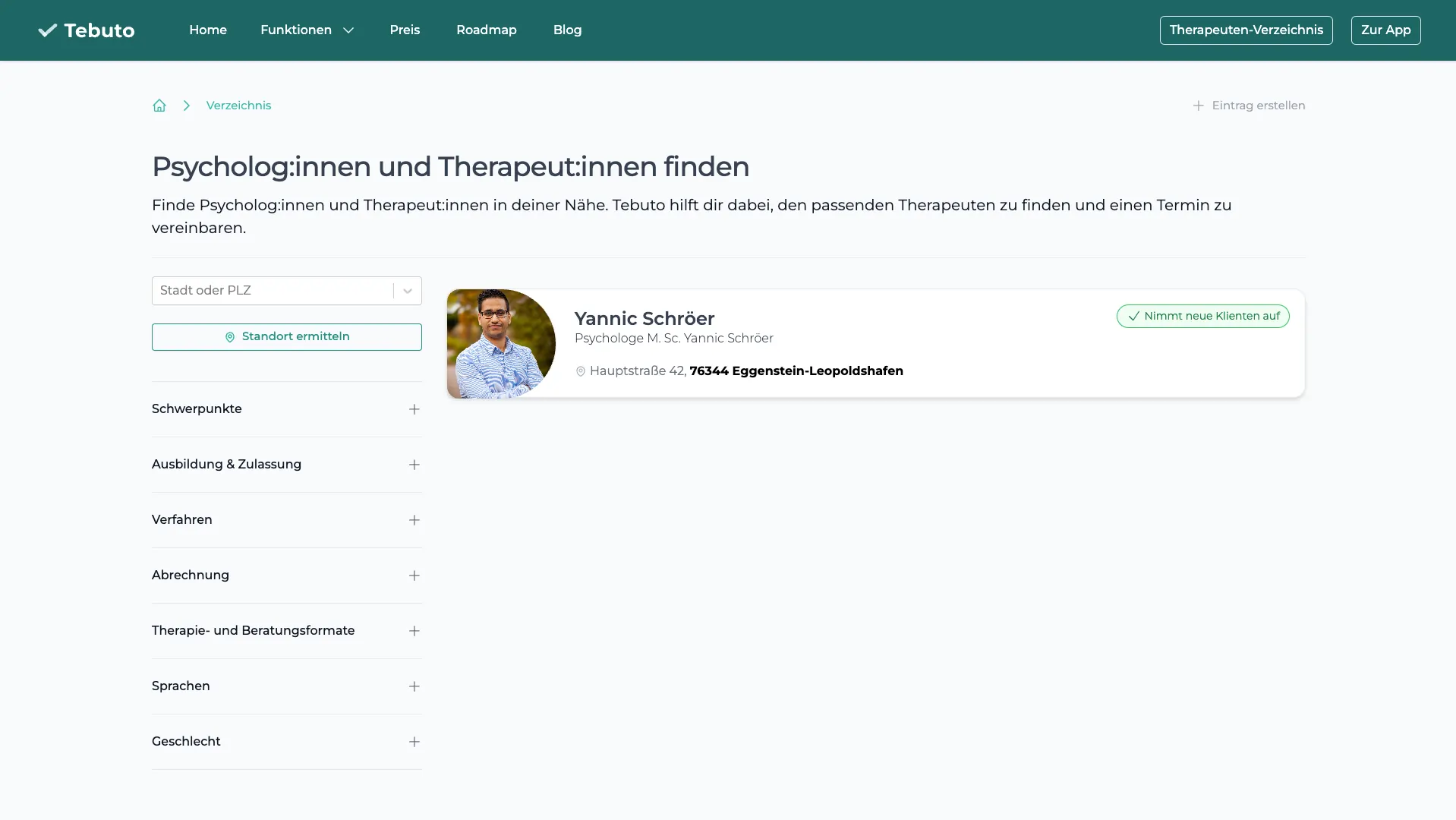Expand the Abrechnung section

(x=414, y=575)
